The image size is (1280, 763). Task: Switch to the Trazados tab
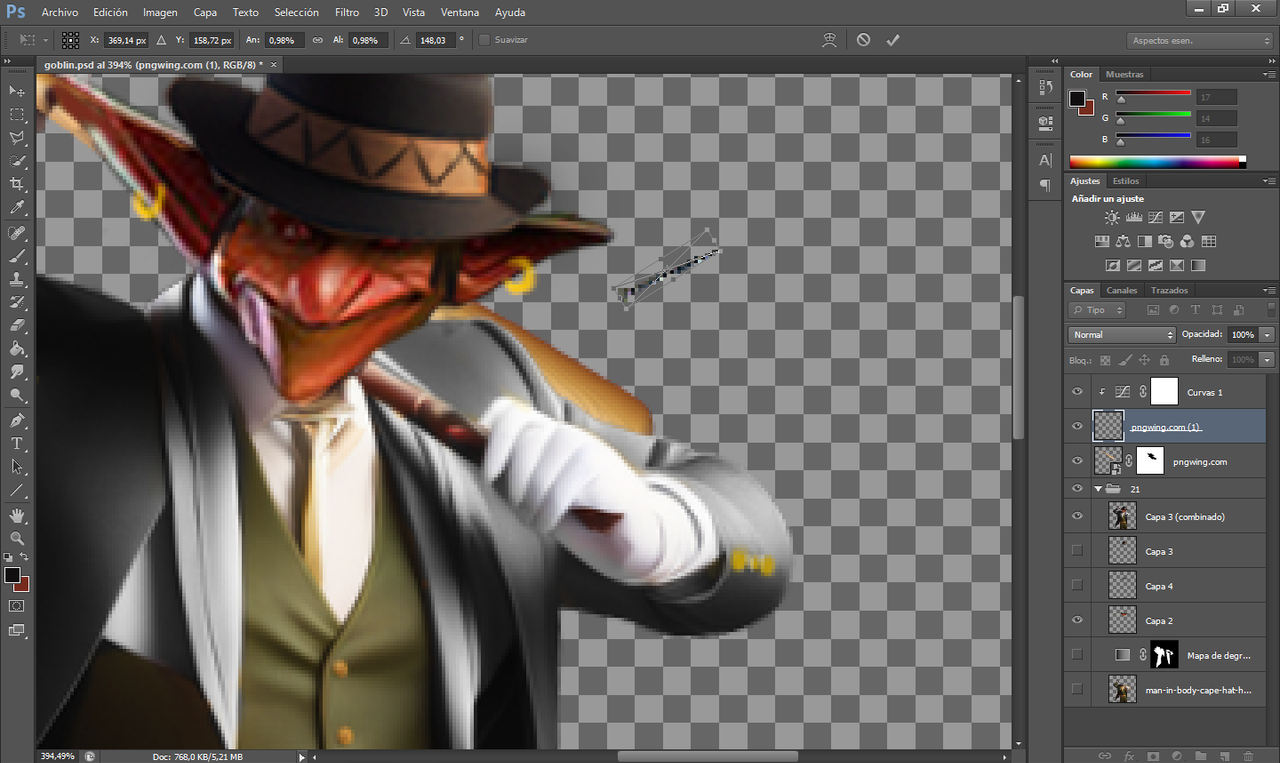click(1169, 290)
